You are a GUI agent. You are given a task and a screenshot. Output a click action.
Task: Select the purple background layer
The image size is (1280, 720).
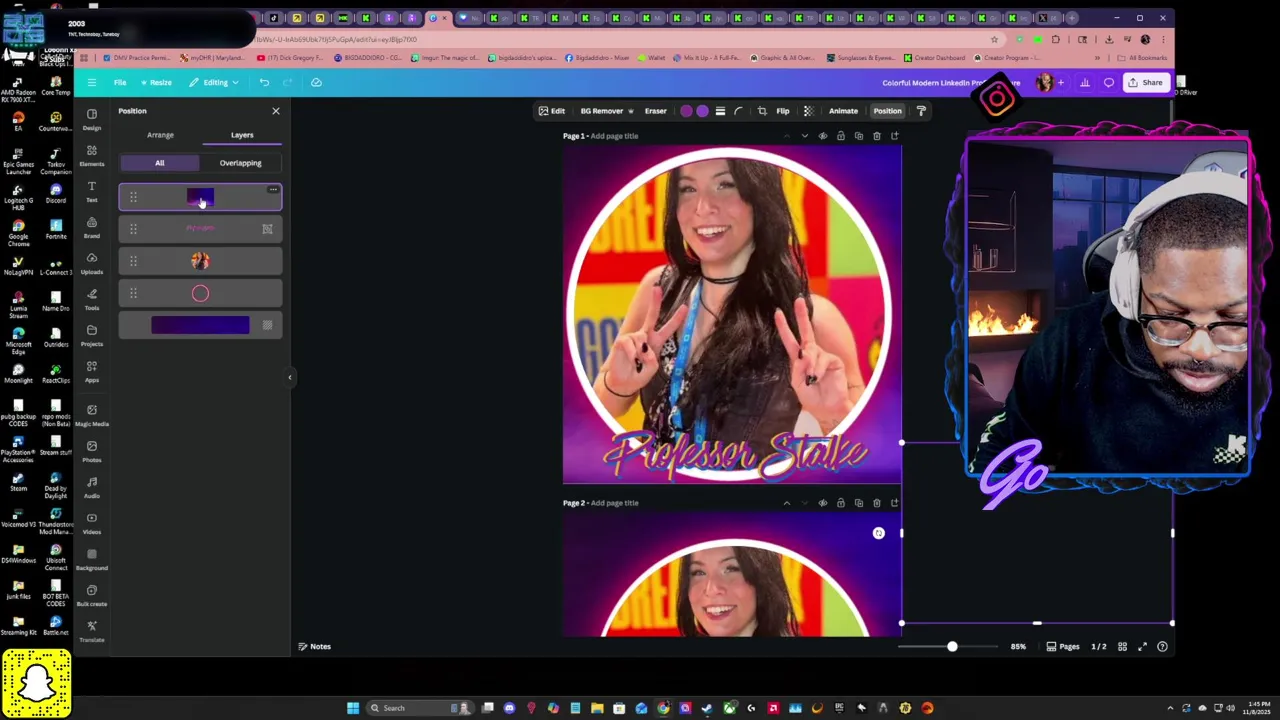point(200,325)
